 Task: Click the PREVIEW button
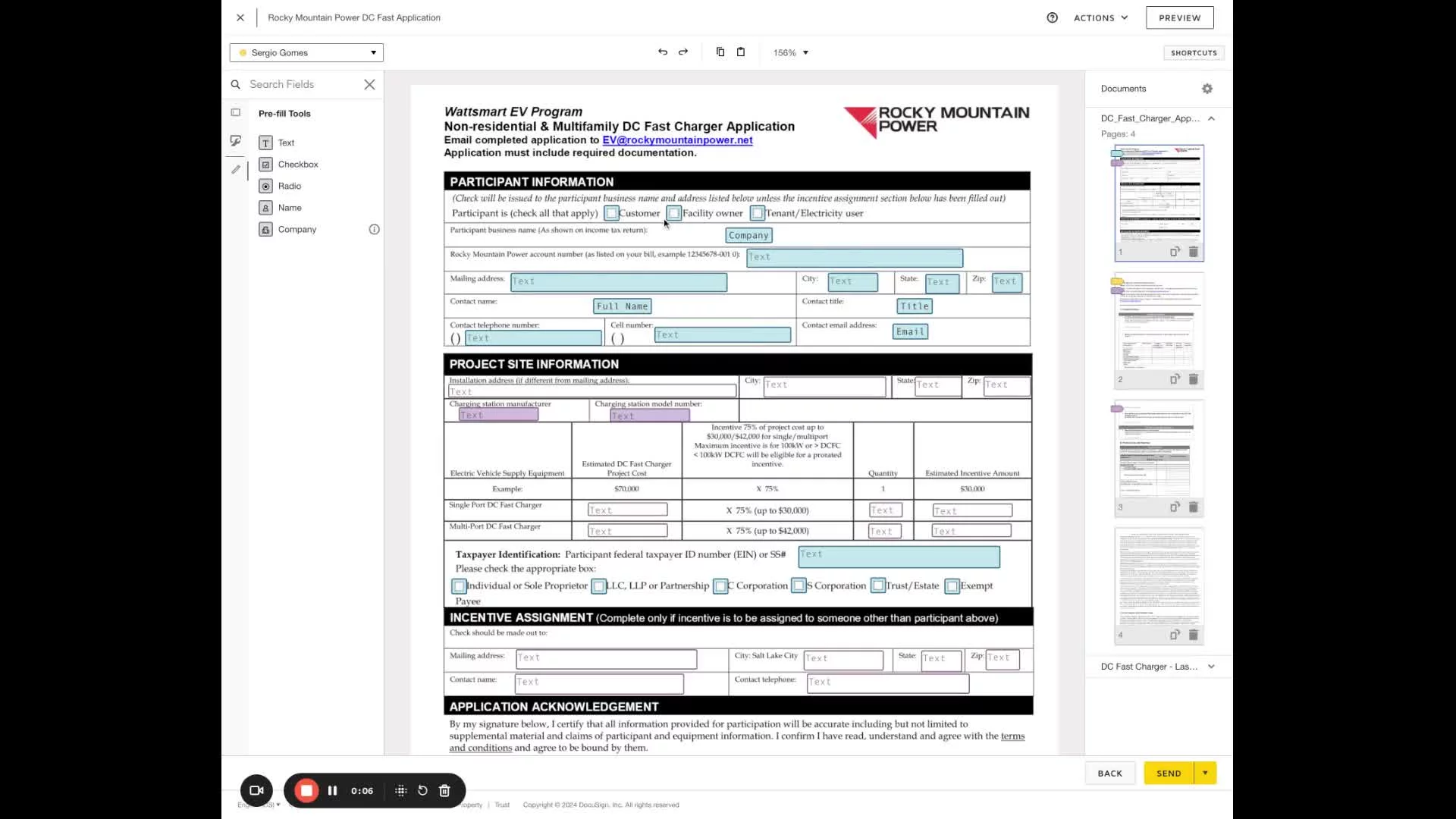[x=1179, y=17]
